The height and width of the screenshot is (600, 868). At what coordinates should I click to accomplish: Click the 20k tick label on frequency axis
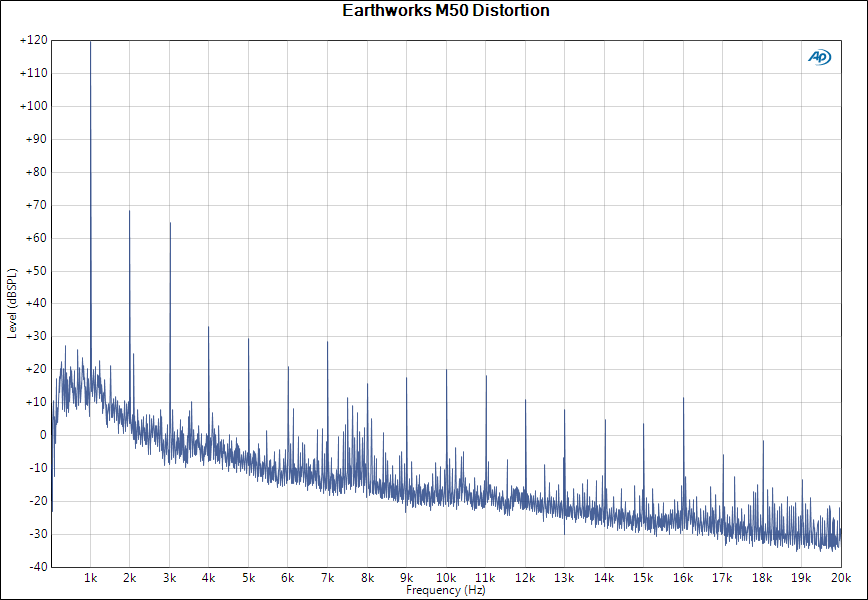pyautogui.click(x=840, y=578)
